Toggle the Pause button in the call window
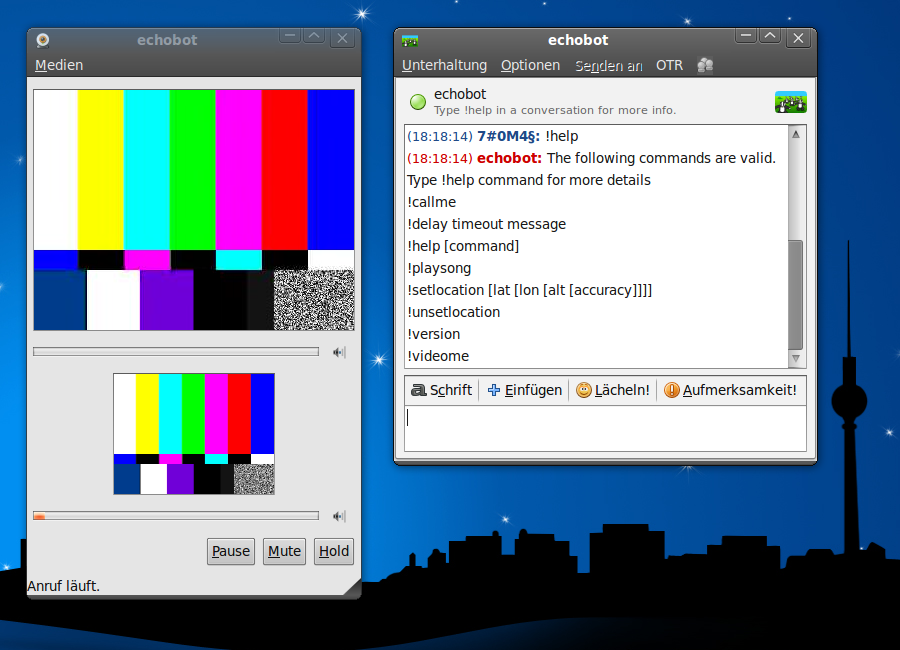Image resolution: width=900 pixels, height=650 pixels. (231, 551)
